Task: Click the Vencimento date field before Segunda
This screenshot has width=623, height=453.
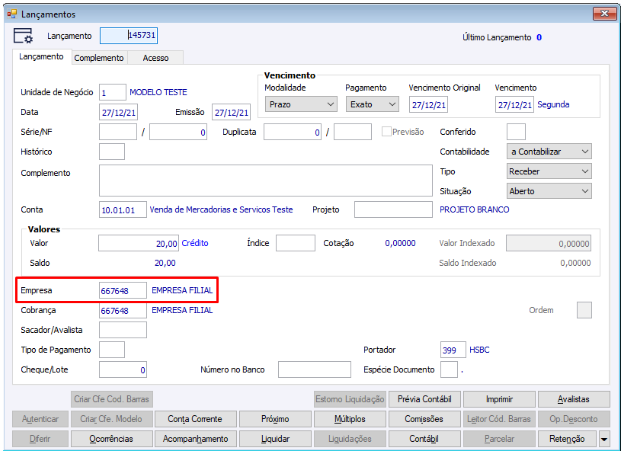Action: click(x=514, y=105)
